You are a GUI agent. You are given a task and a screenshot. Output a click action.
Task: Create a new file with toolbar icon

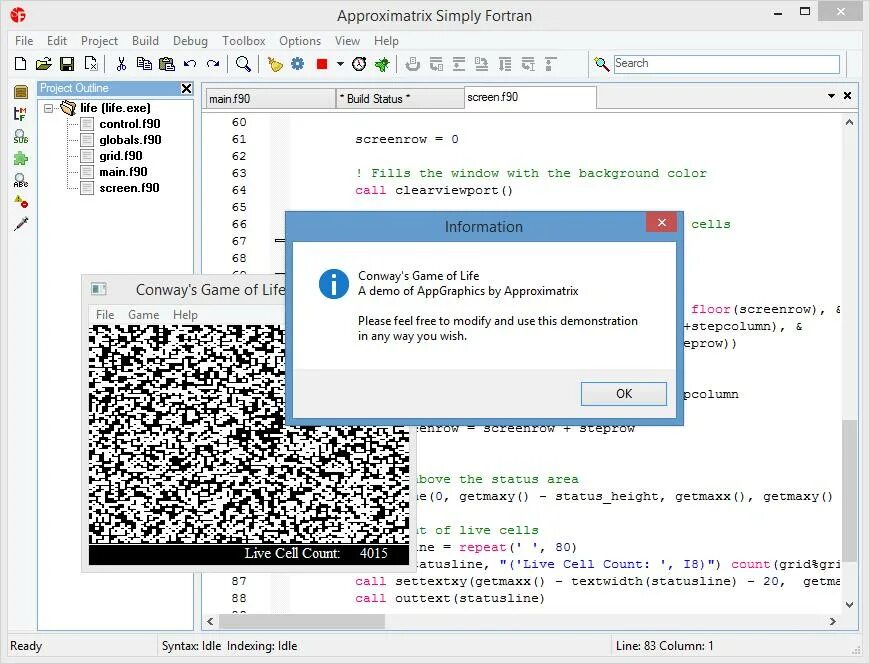click(21, 64)
